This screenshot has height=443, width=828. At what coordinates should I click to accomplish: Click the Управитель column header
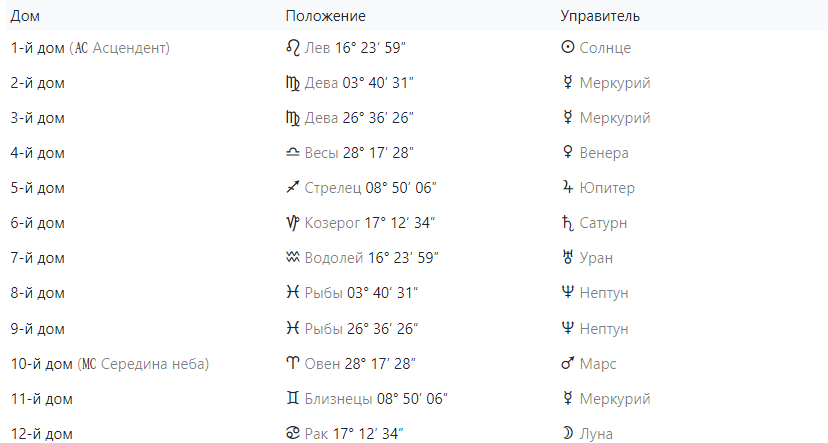pyautogui.click(x=600, y=16)
